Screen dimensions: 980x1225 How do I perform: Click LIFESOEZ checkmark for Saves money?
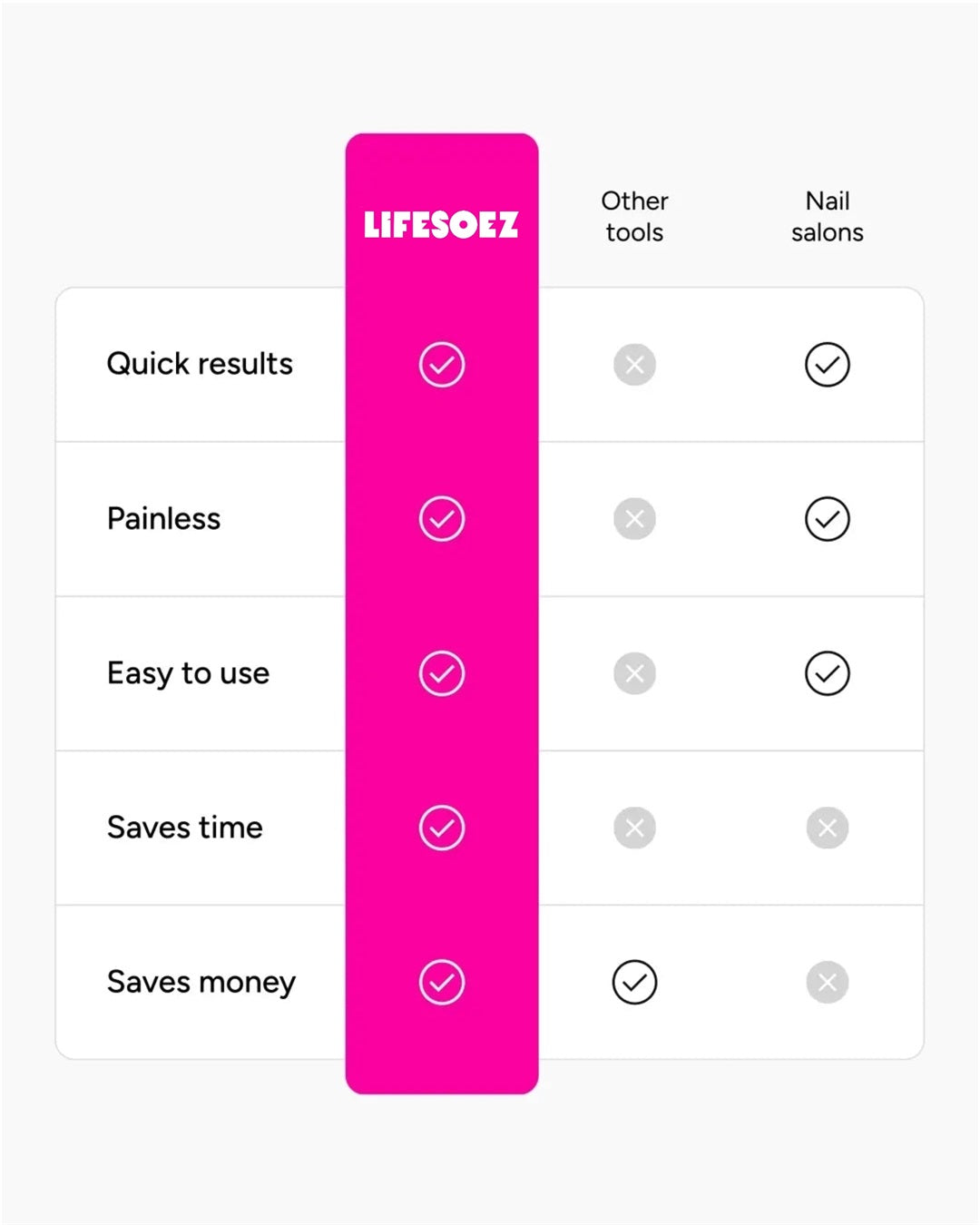(x=442, y=982)
